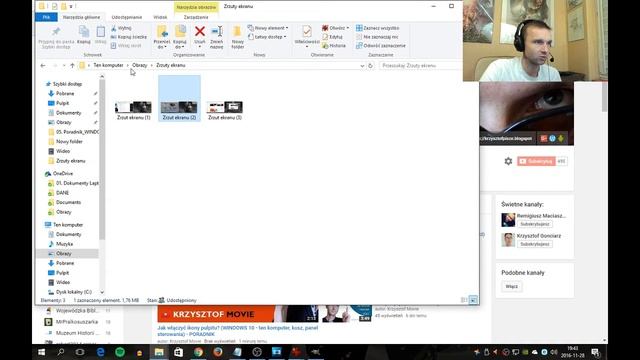640x360 pixels.
Task: Click Nie zaznaczaj nic in ribbon
Action: (x=377, y=37)
